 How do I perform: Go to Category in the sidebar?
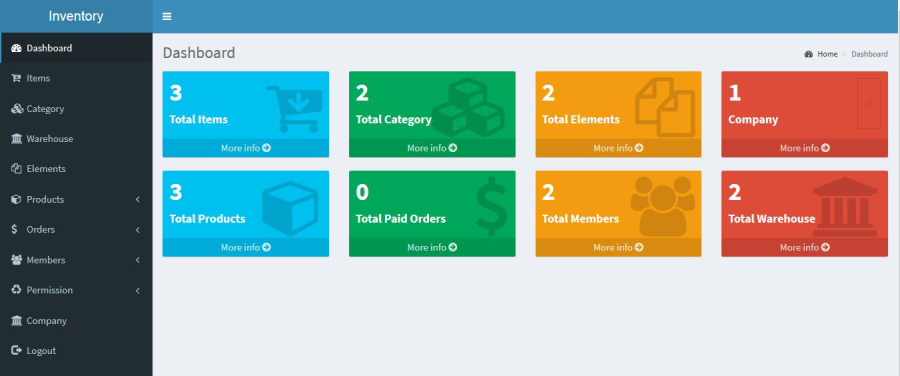click(76, 108)
